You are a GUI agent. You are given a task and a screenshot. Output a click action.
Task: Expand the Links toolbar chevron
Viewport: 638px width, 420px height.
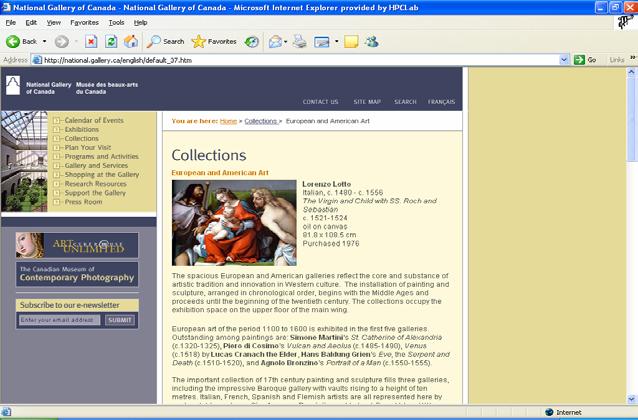[633, 58]
